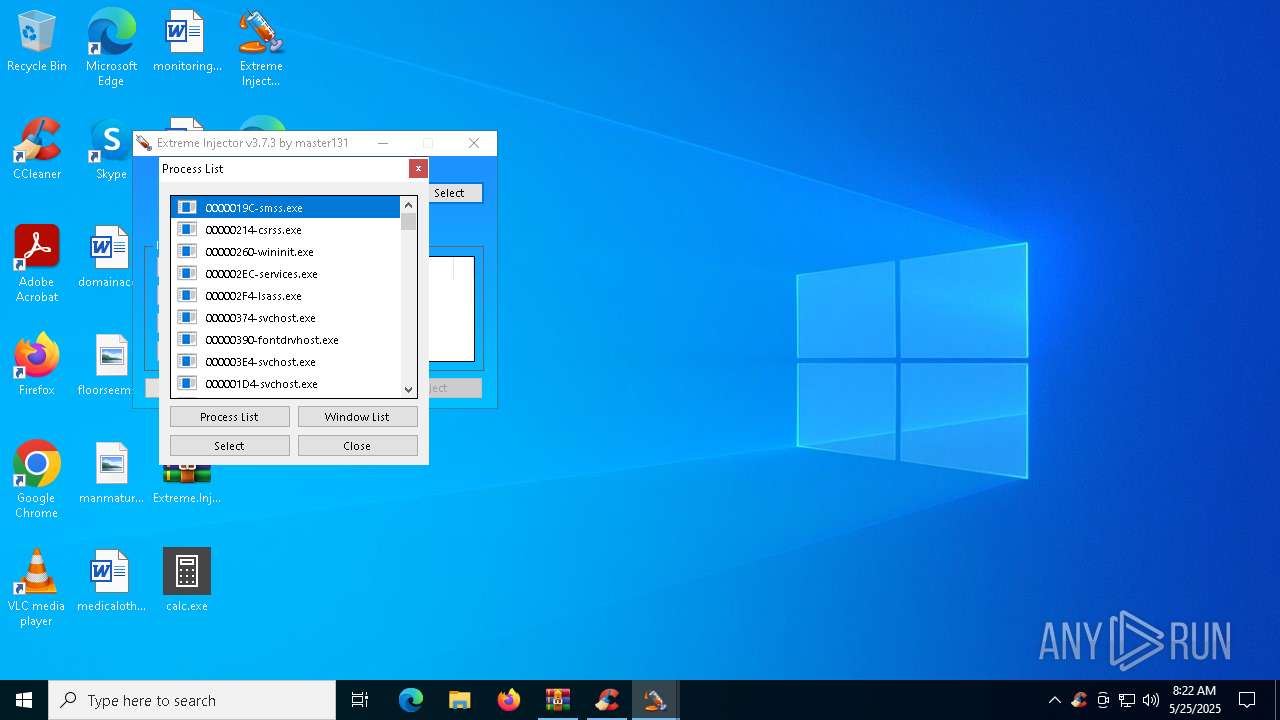Select the Firefox desktop shortcut
The height and width of the screenshot is (720, 1280).
point(37,366)
